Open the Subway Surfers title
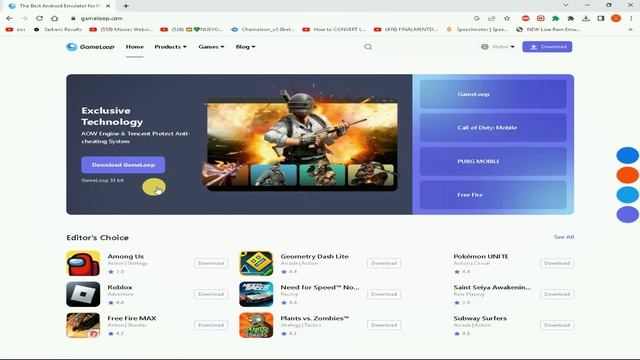Image resolution: width=640 pixels, height=360 pixels. [480, 318]
